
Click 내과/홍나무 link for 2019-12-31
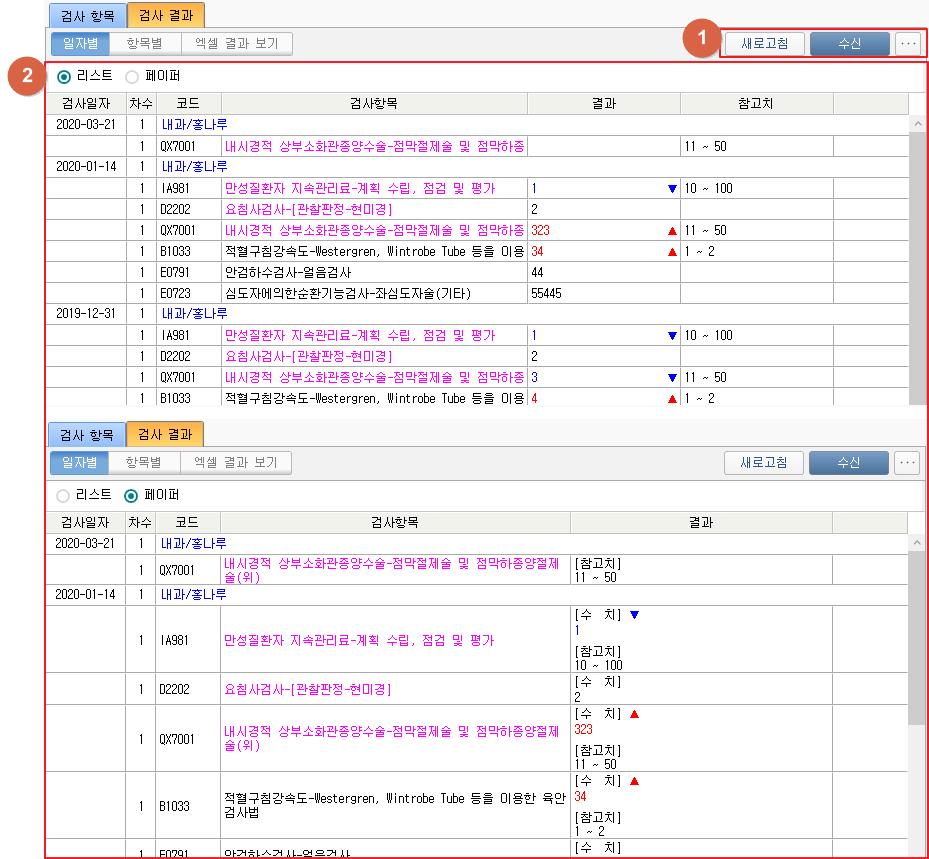tap(195, 314)
